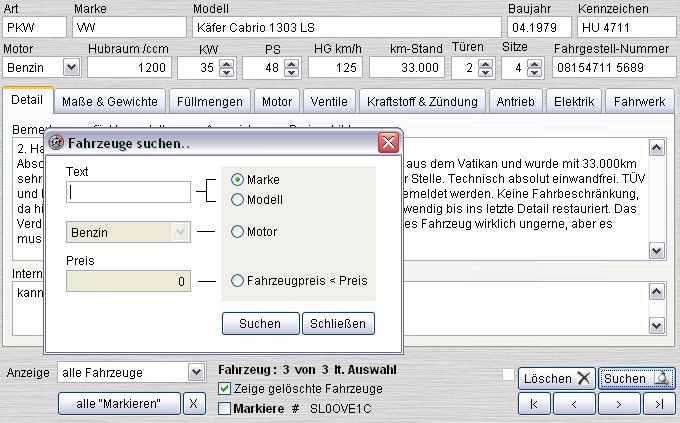Click the Löschen delete button
The image size is (680, 423).
(x=557, y=378)
